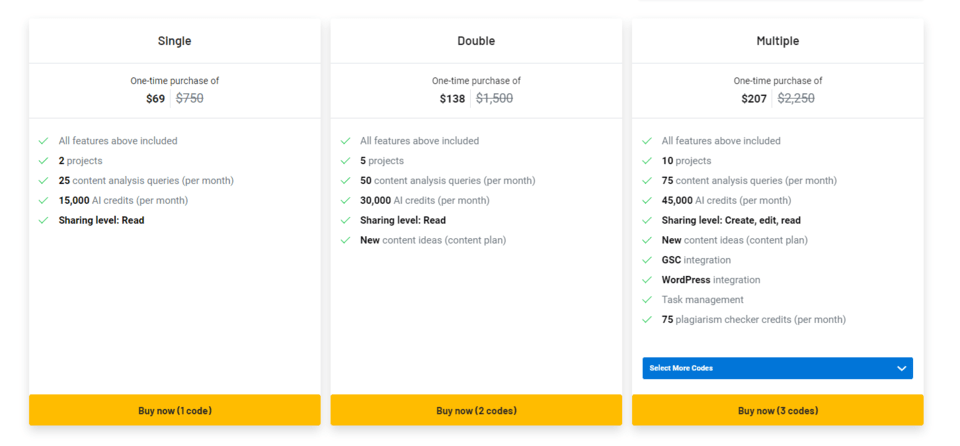960x446 pixels.
Task: Click chevron arrow on Select More Codes
Action: tap(901, 368)
